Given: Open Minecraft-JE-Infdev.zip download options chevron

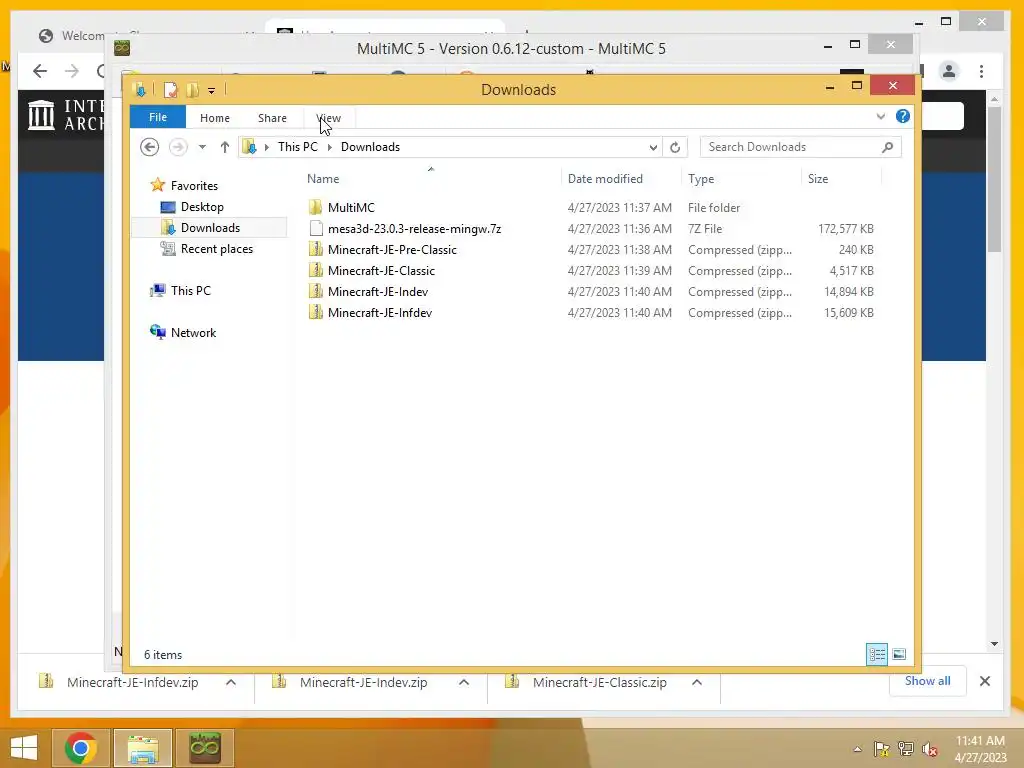Looking at the screenshot, I should [x=231, y=682].
